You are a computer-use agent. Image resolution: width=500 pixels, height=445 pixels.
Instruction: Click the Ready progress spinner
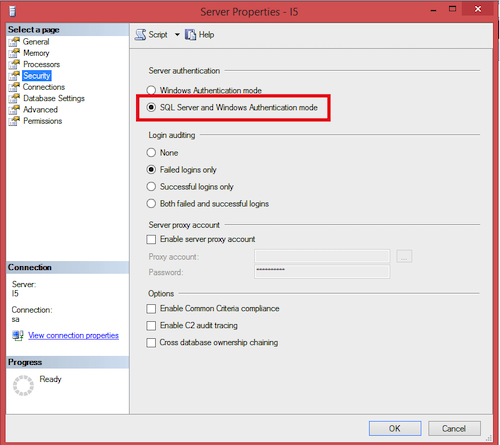coord(23,385)
